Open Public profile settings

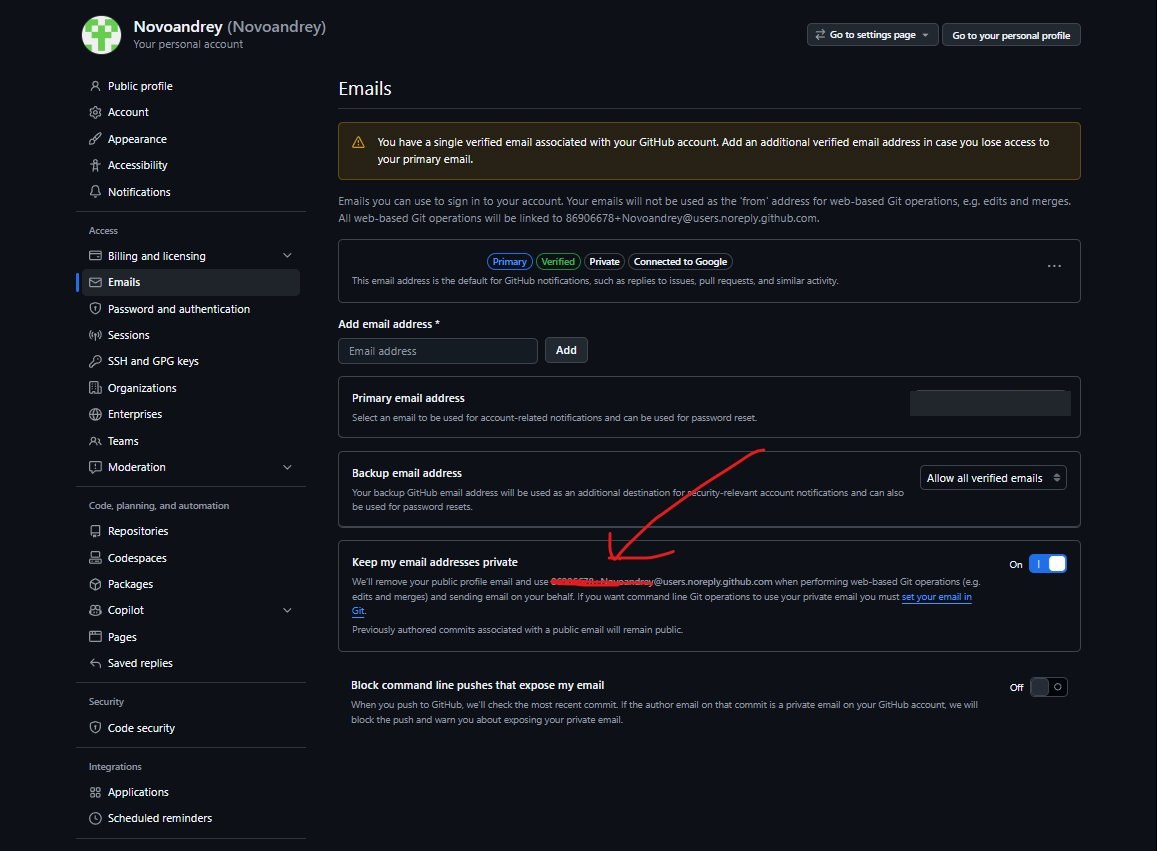tap(140, 86)
